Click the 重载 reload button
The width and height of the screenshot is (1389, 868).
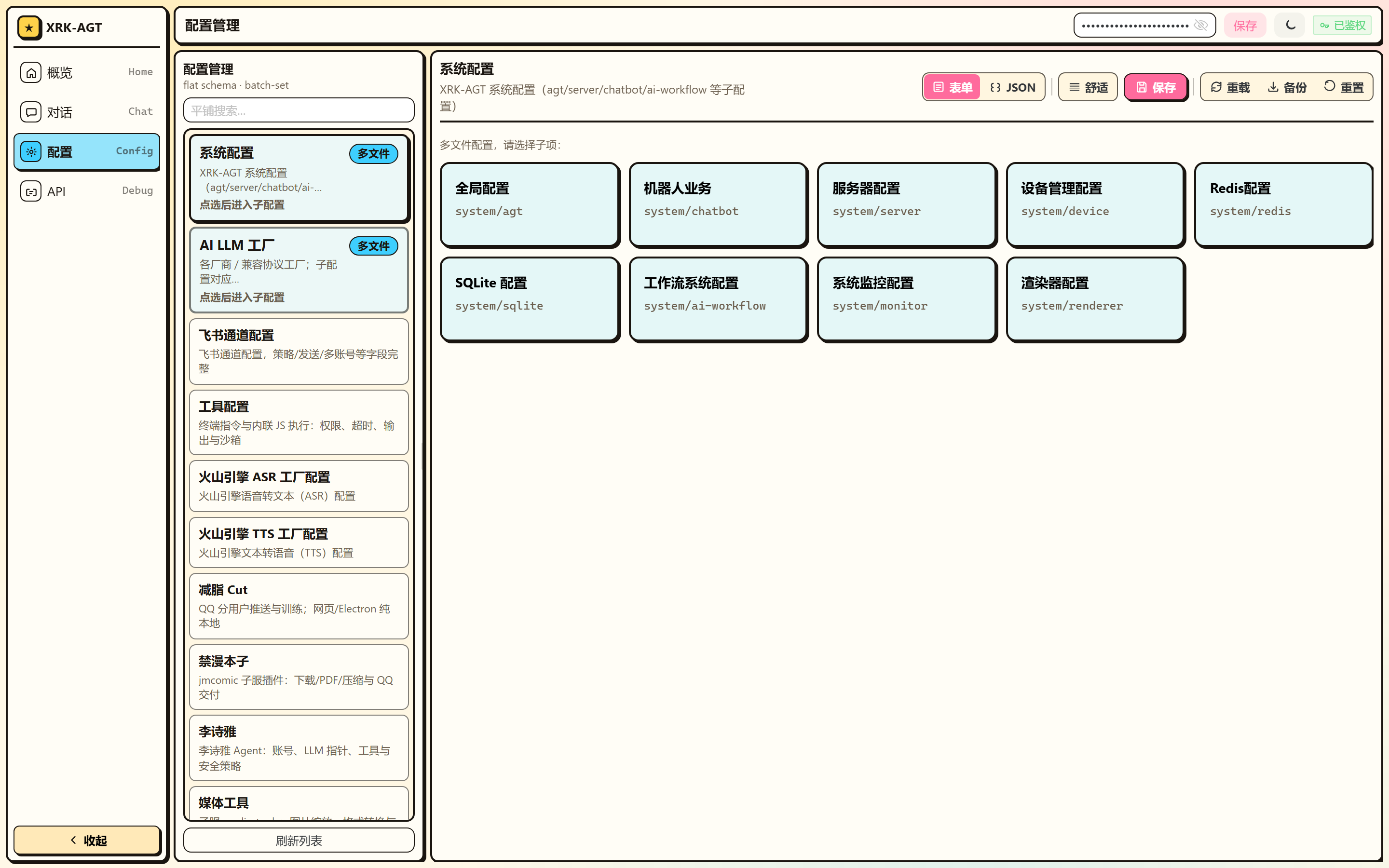click(1230, 87)
